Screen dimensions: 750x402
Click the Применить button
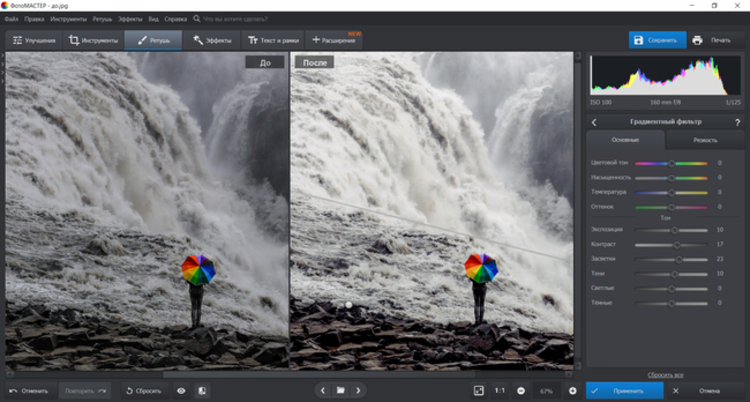coord(626,390)
